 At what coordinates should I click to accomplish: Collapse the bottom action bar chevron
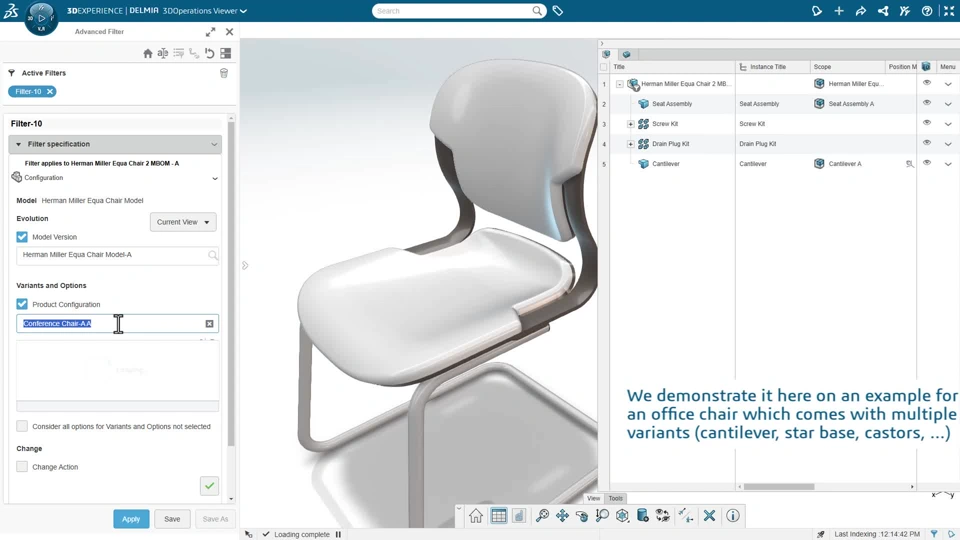pos(459,508)
